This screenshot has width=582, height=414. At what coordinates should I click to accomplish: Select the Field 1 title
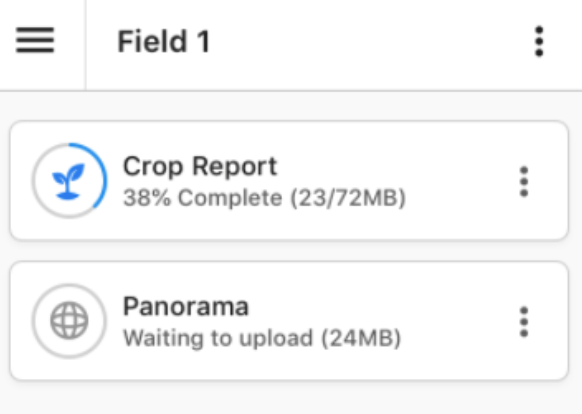164,41
